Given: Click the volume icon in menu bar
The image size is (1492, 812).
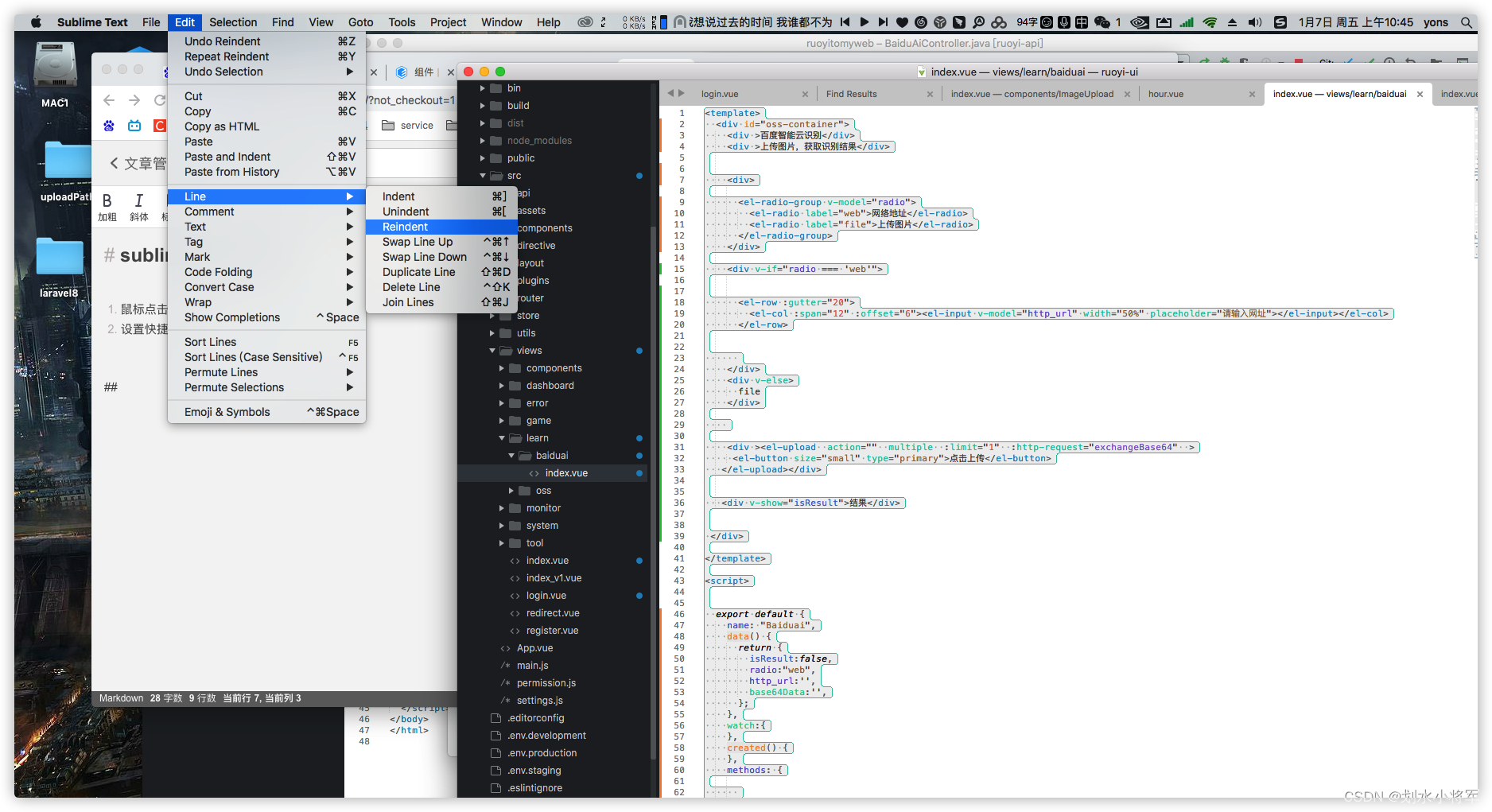Looking at the screenshot, I should point(1255,22).
